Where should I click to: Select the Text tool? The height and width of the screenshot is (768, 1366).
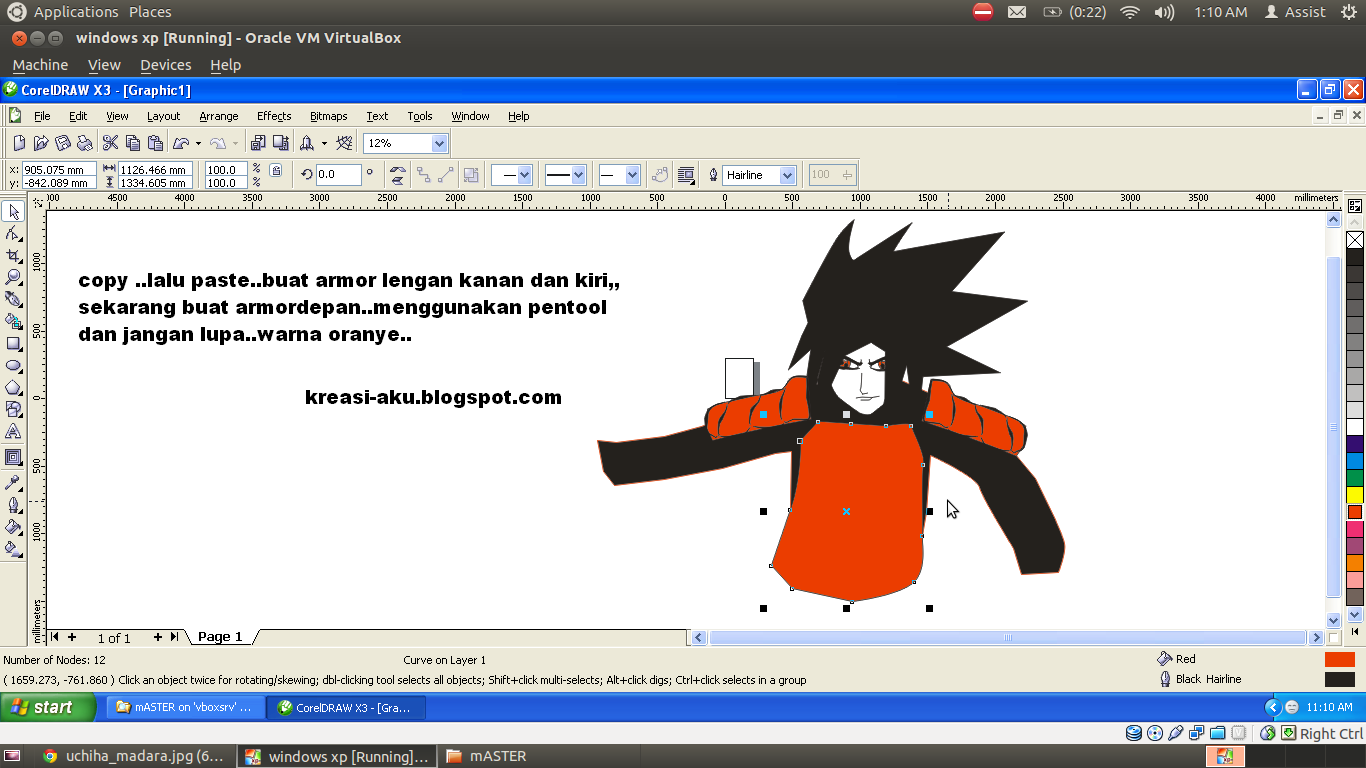click(13, 431)
